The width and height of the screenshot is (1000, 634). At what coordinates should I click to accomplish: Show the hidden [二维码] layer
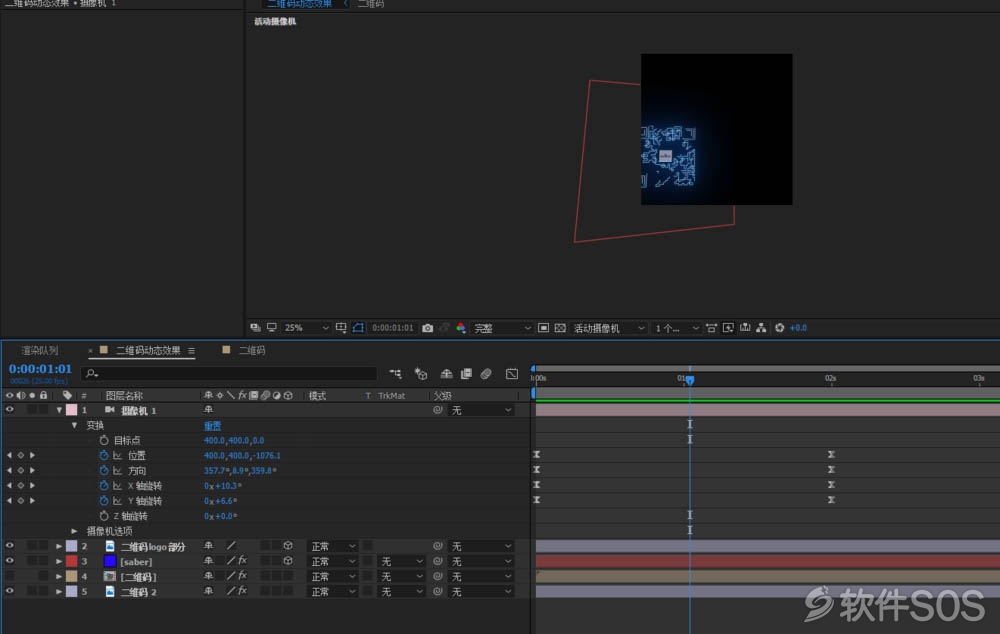(9, 577)
